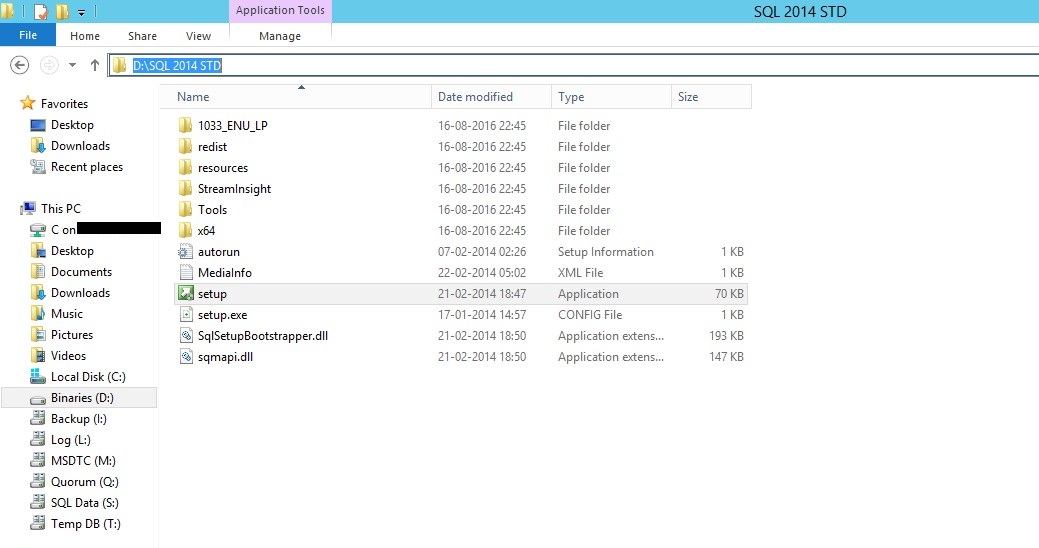Open the Videos folder
The height and width of the screenshot is (548, 1039).
[68, 356]
